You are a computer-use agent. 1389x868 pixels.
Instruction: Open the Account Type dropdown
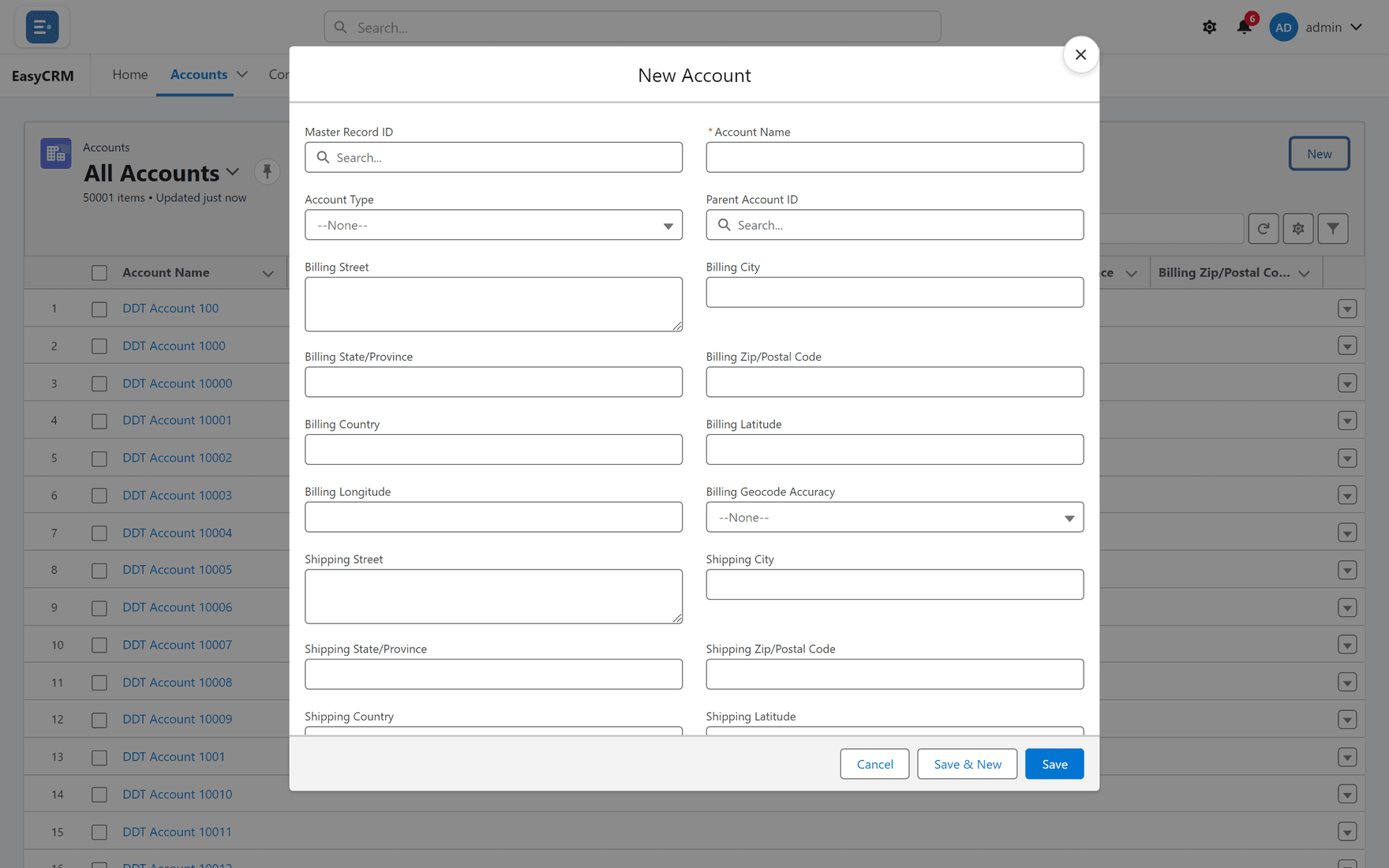tap(493, 225)
